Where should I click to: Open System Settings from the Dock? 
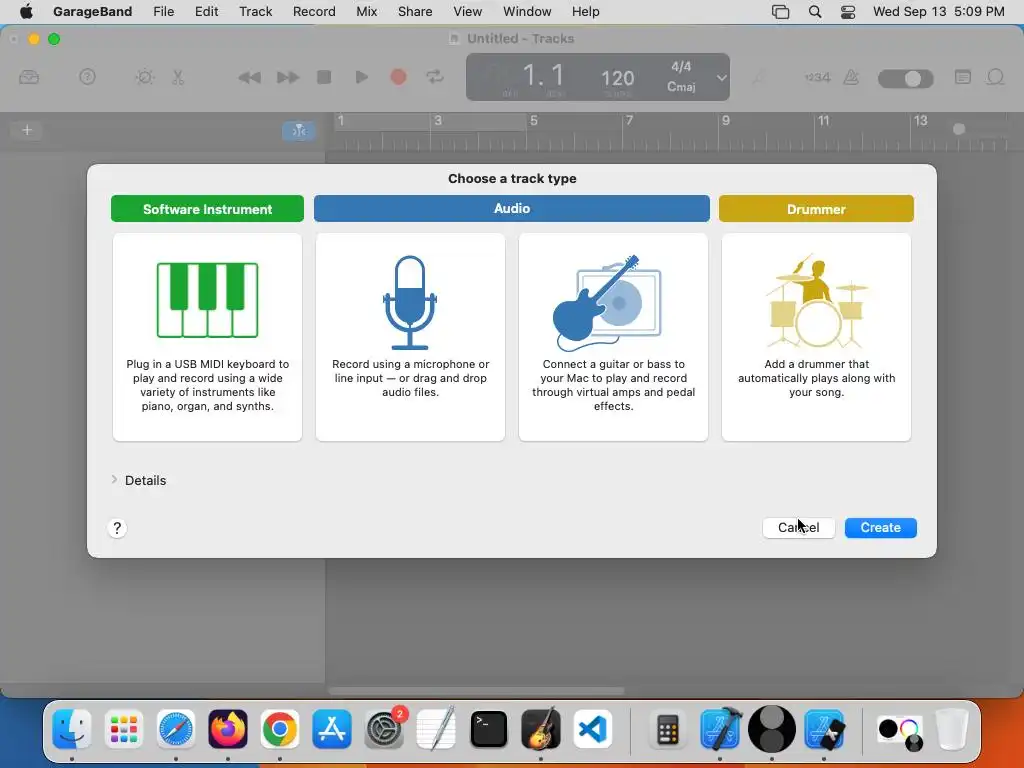(384, 729)
